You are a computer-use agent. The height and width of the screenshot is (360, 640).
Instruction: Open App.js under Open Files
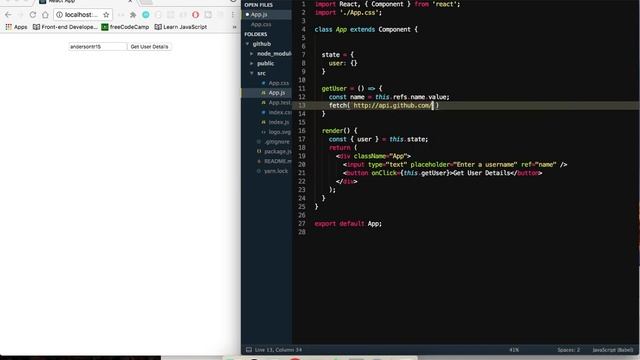tap(259, 14)
